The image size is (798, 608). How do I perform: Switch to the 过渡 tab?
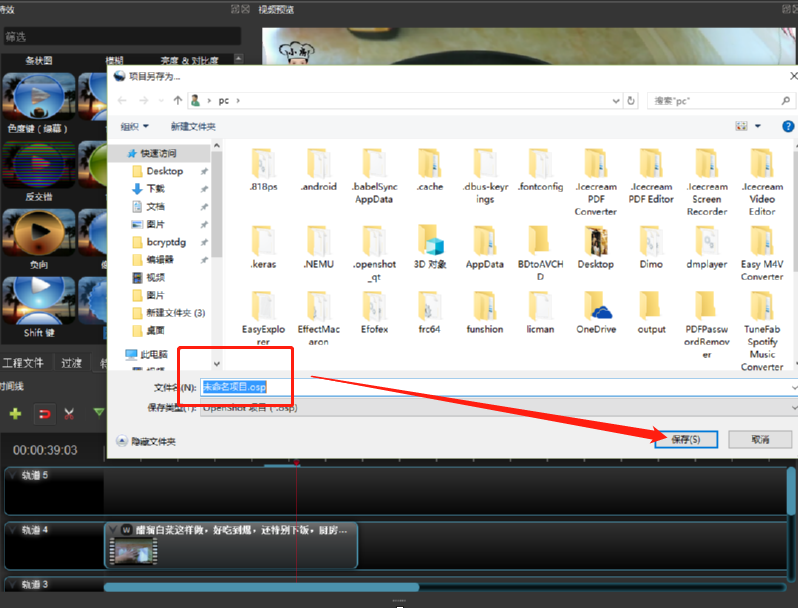71,363
